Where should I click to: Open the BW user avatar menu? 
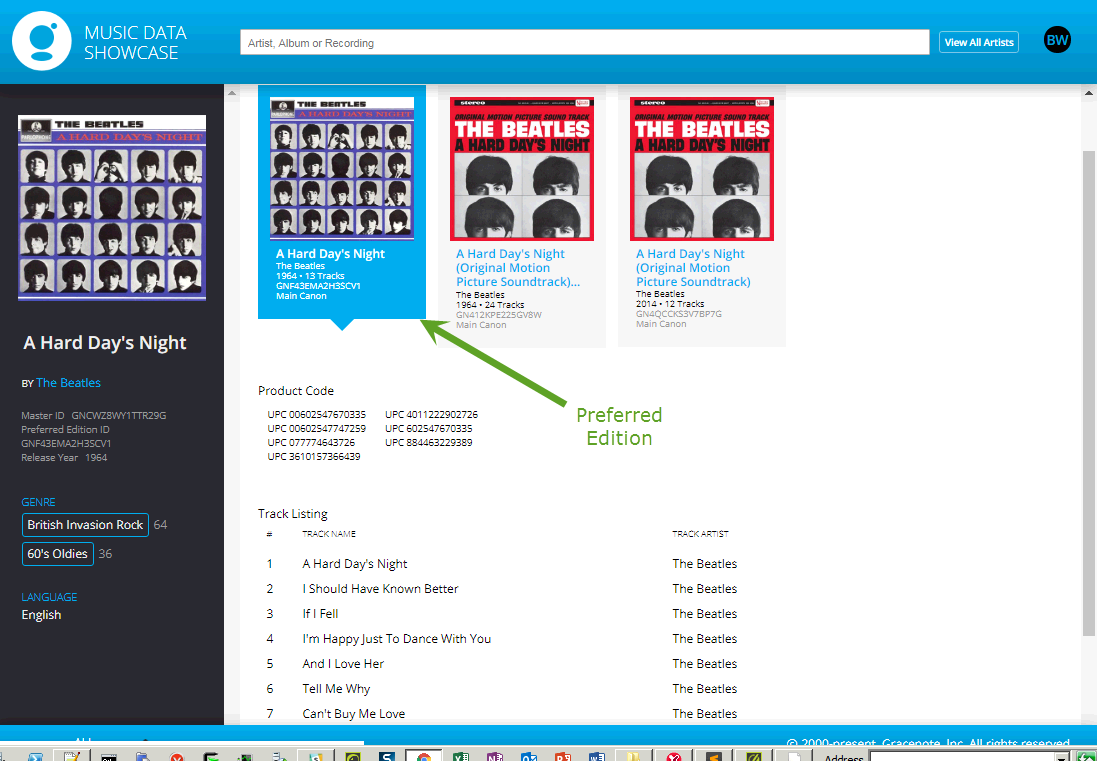pyautogui.click(x=1057, y=40)
